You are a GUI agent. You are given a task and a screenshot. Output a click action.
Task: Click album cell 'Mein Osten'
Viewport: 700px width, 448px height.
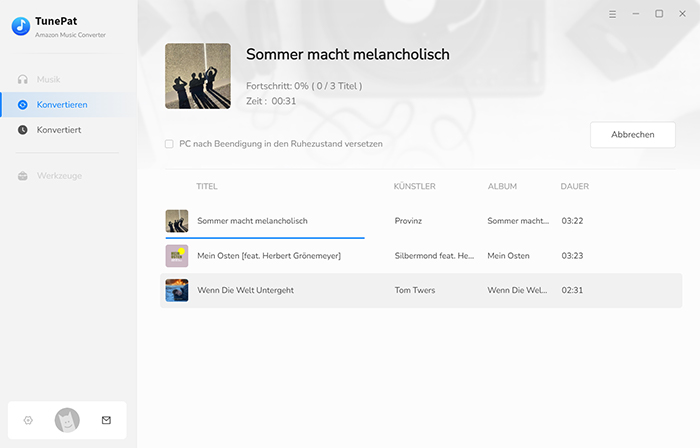(x=508, y=256)
